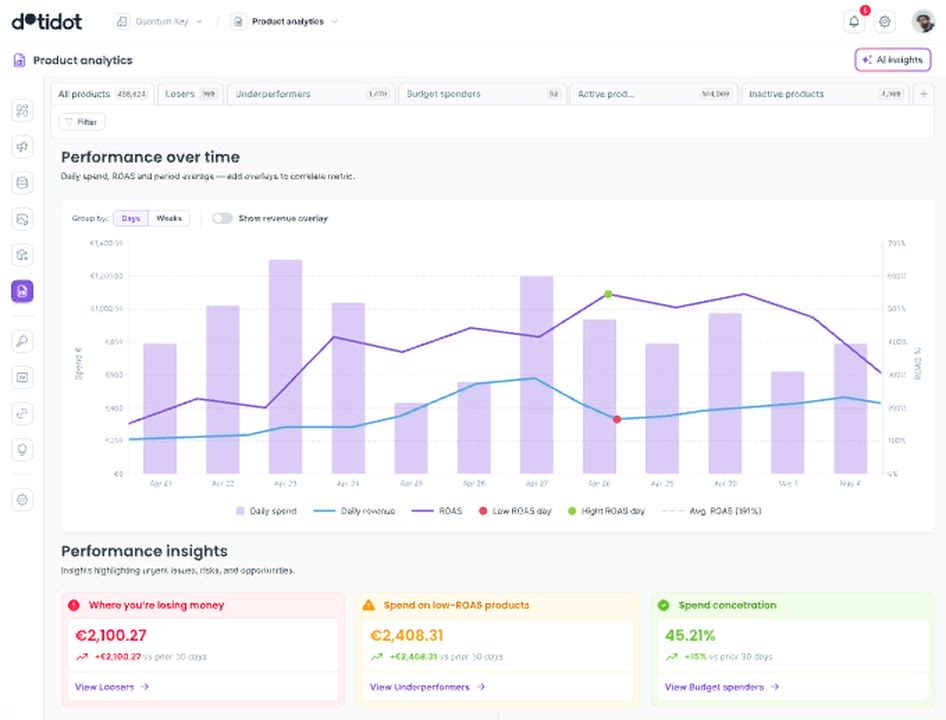This screenshot has width=946, height=720.
Task: Click the orange warning triangle icon
Action: tap(369, 605)
